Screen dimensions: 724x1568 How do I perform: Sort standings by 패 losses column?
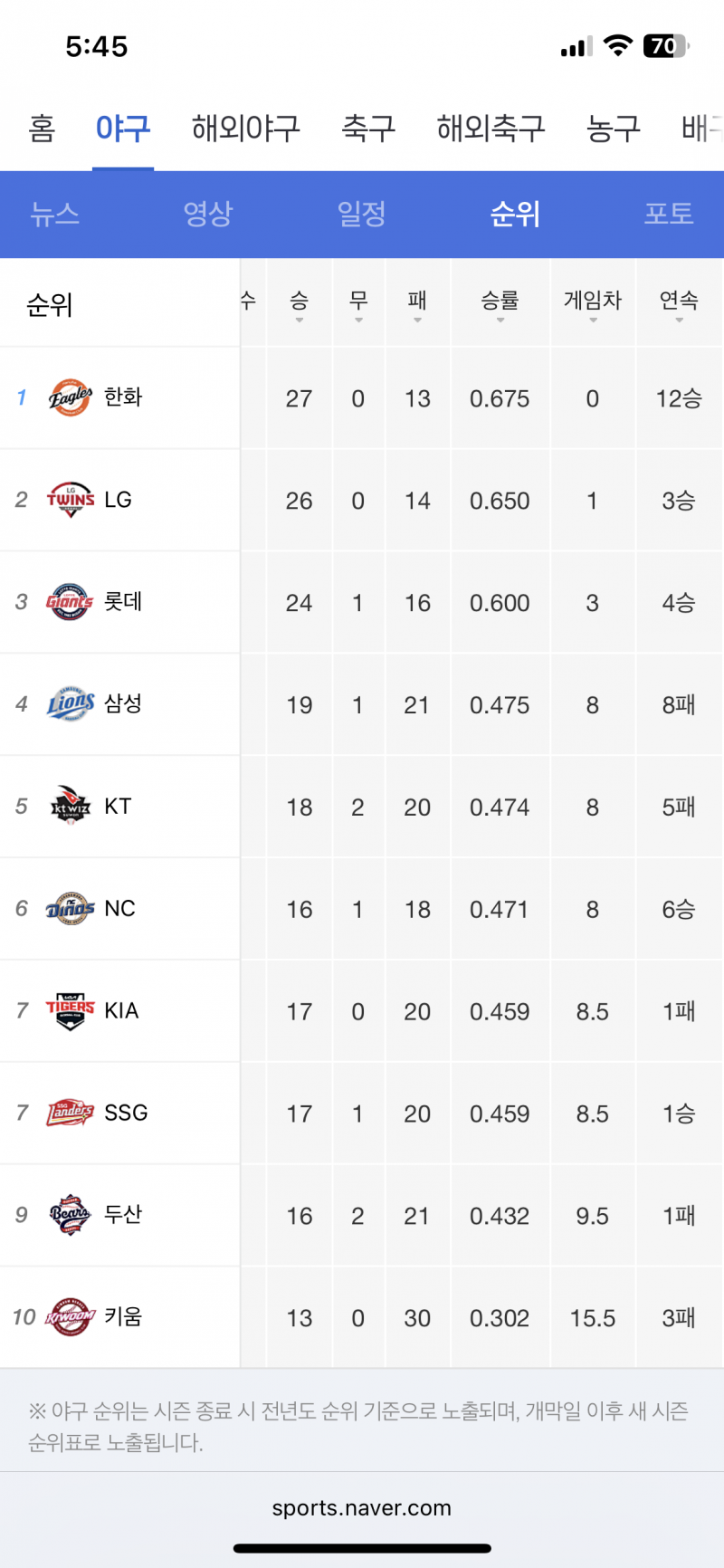[x=417, y=305]
